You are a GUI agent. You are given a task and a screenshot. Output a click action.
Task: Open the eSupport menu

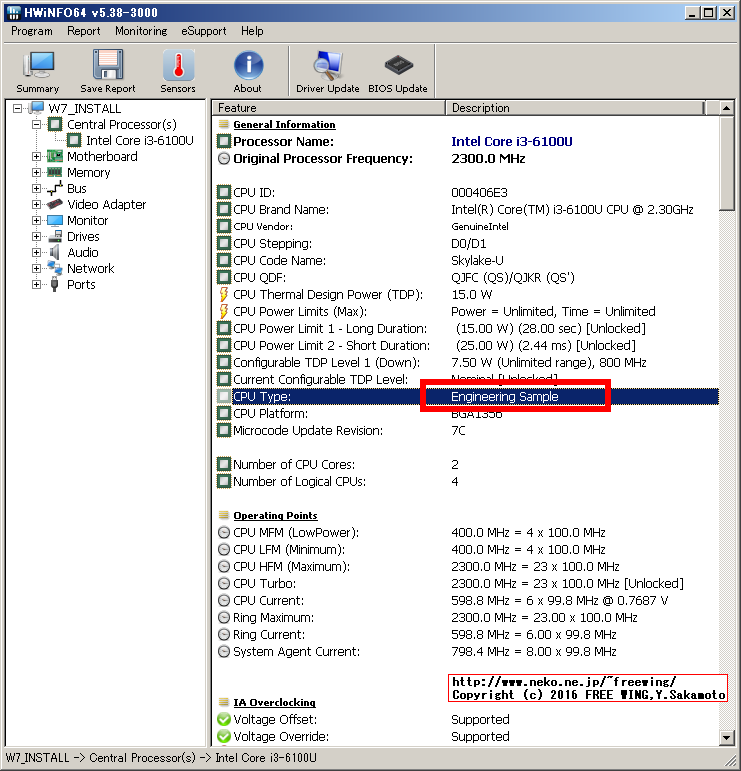point(204,31)
